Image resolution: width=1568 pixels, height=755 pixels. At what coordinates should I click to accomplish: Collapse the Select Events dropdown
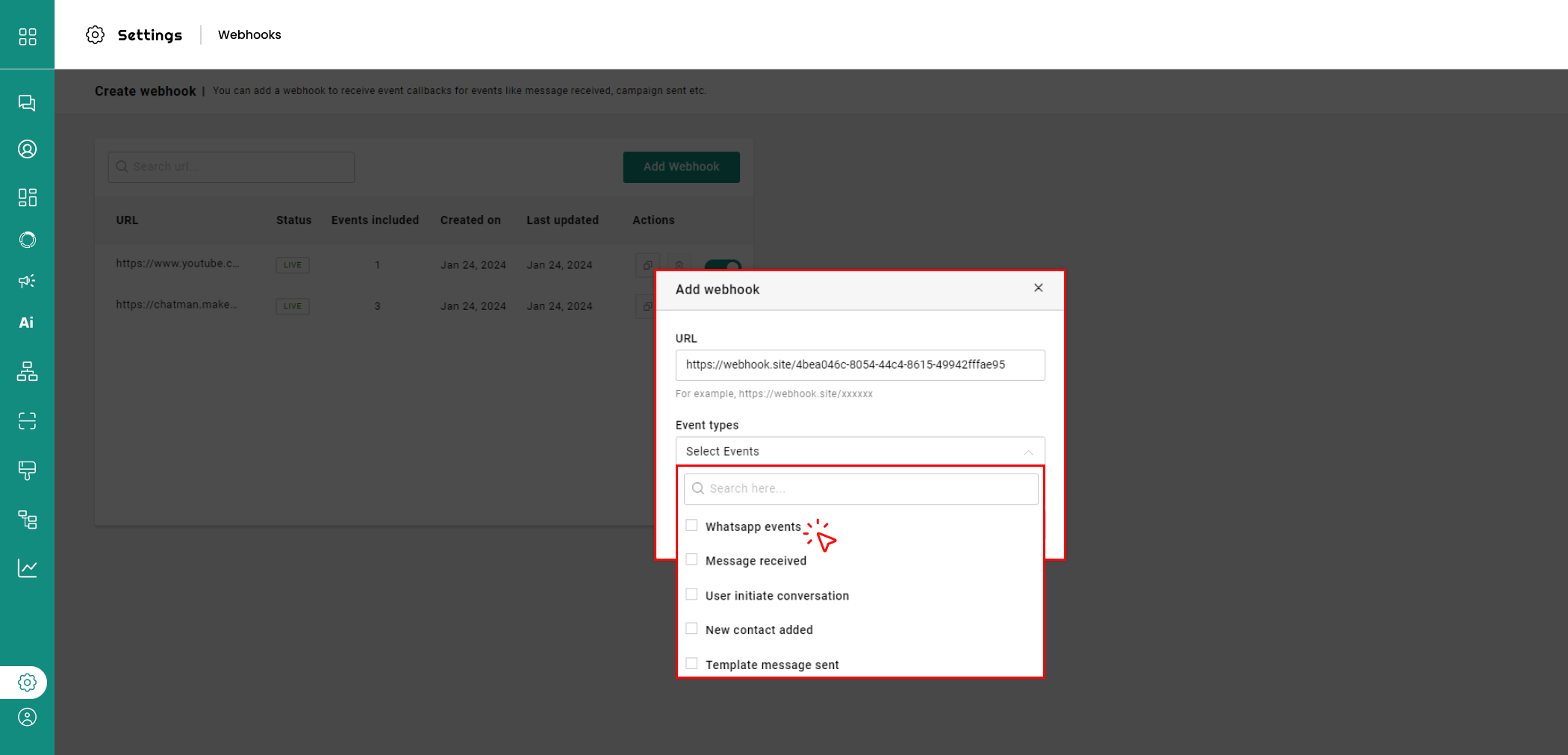click(x=1028, y=452)
